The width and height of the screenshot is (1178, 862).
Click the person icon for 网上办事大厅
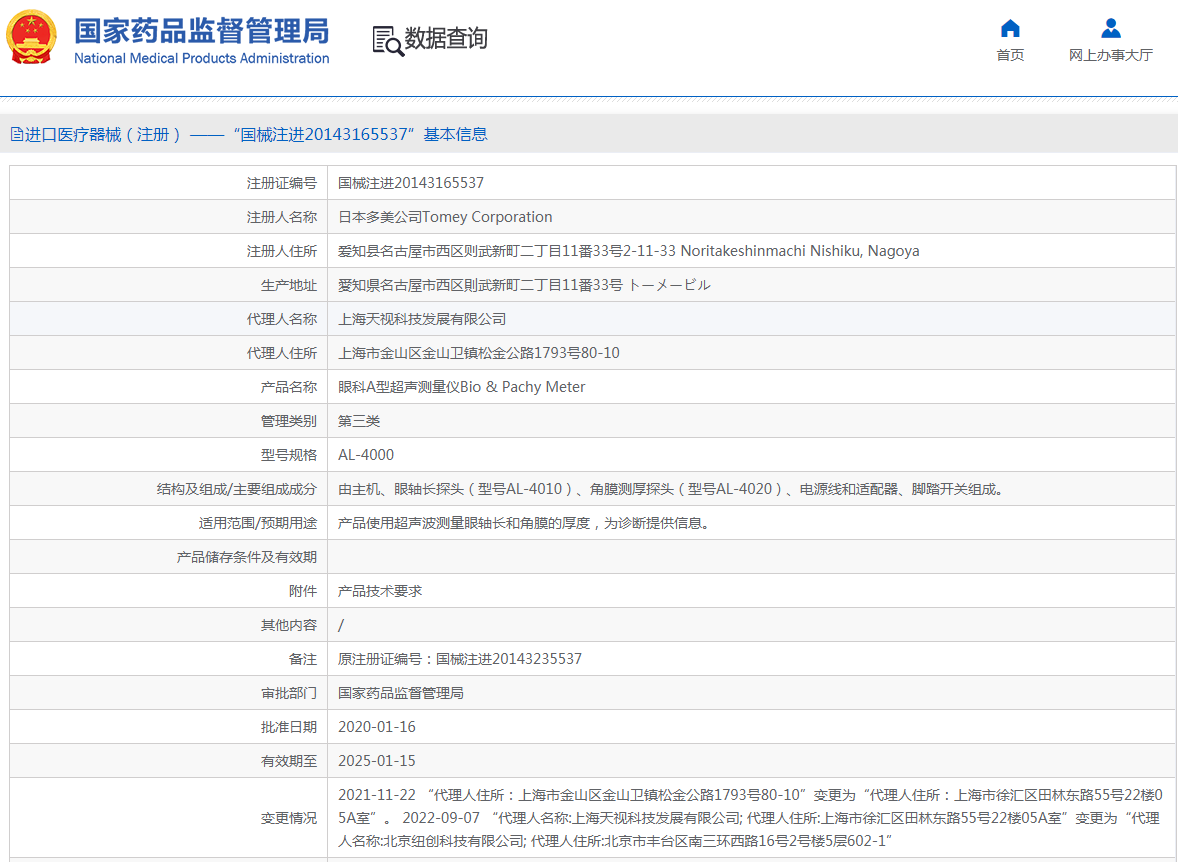coord(1110,28)
